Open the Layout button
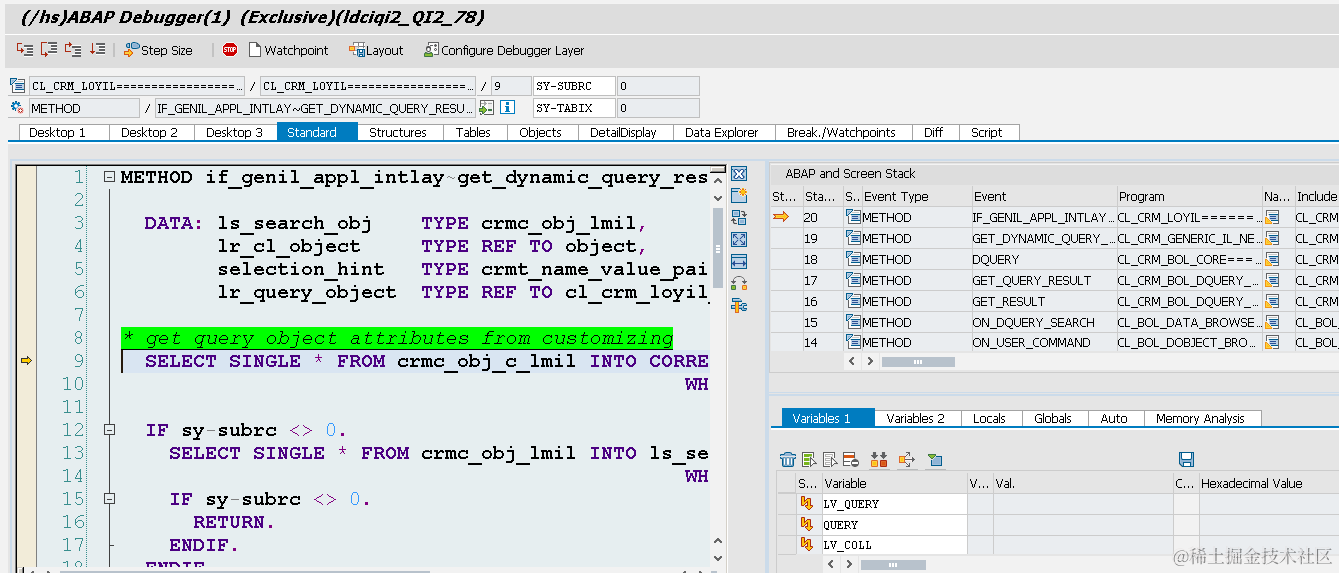The height and width of the screenshot is (573, 1339). pos(376,50)
